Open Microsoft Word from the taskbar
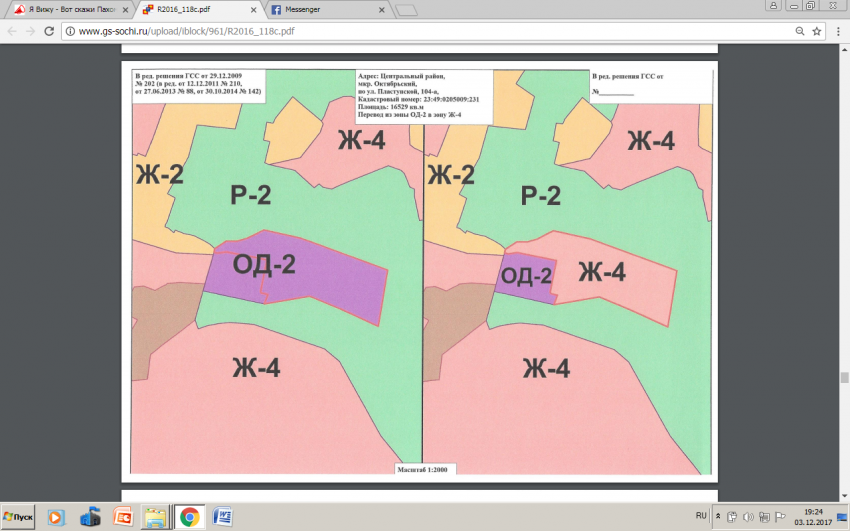Screen dimensions: 850x531 click(x=223, y=517)
